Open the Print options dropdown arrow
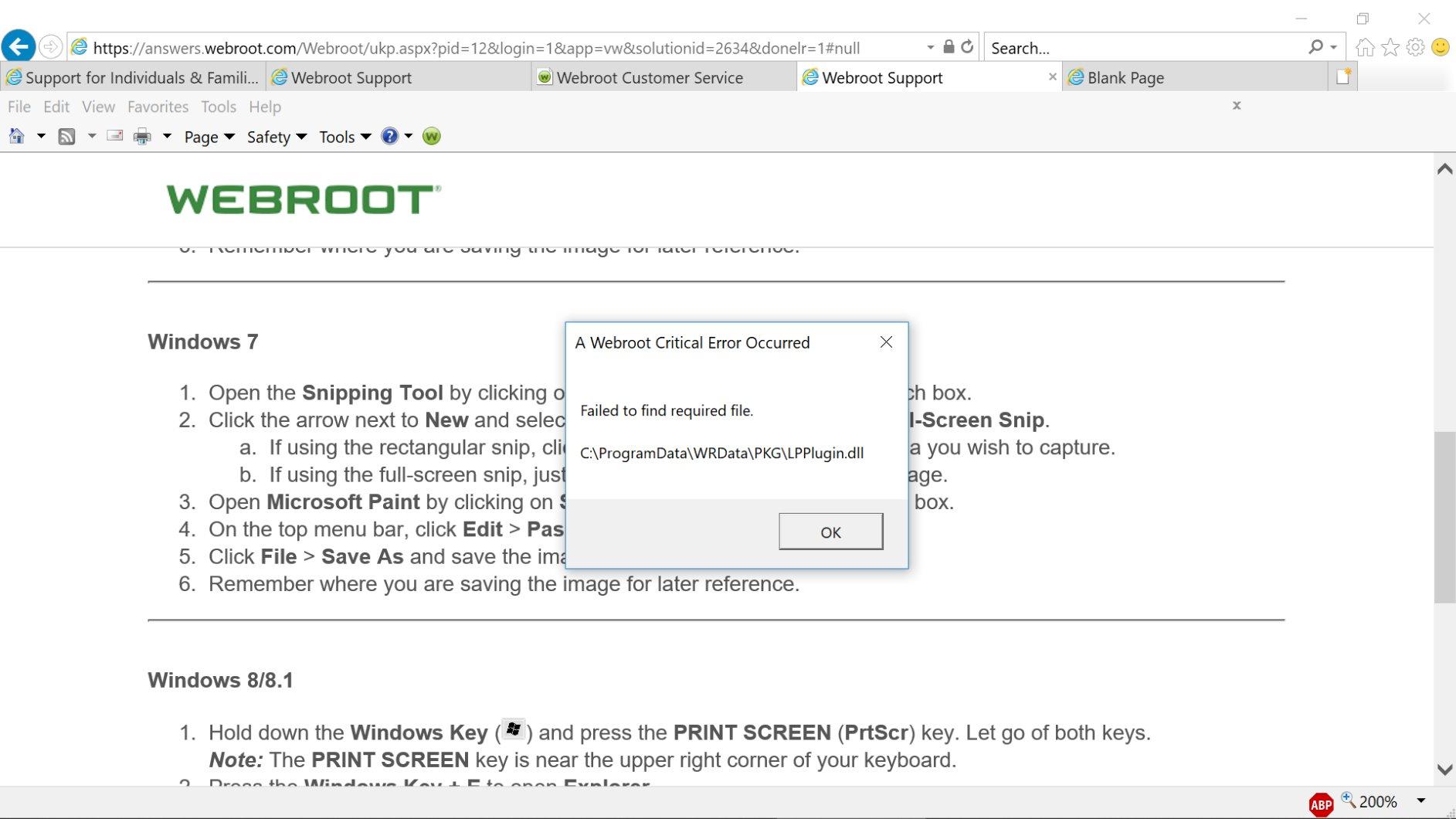The height and width of the screenshot is (819, 1456). [x=166, y=137]
